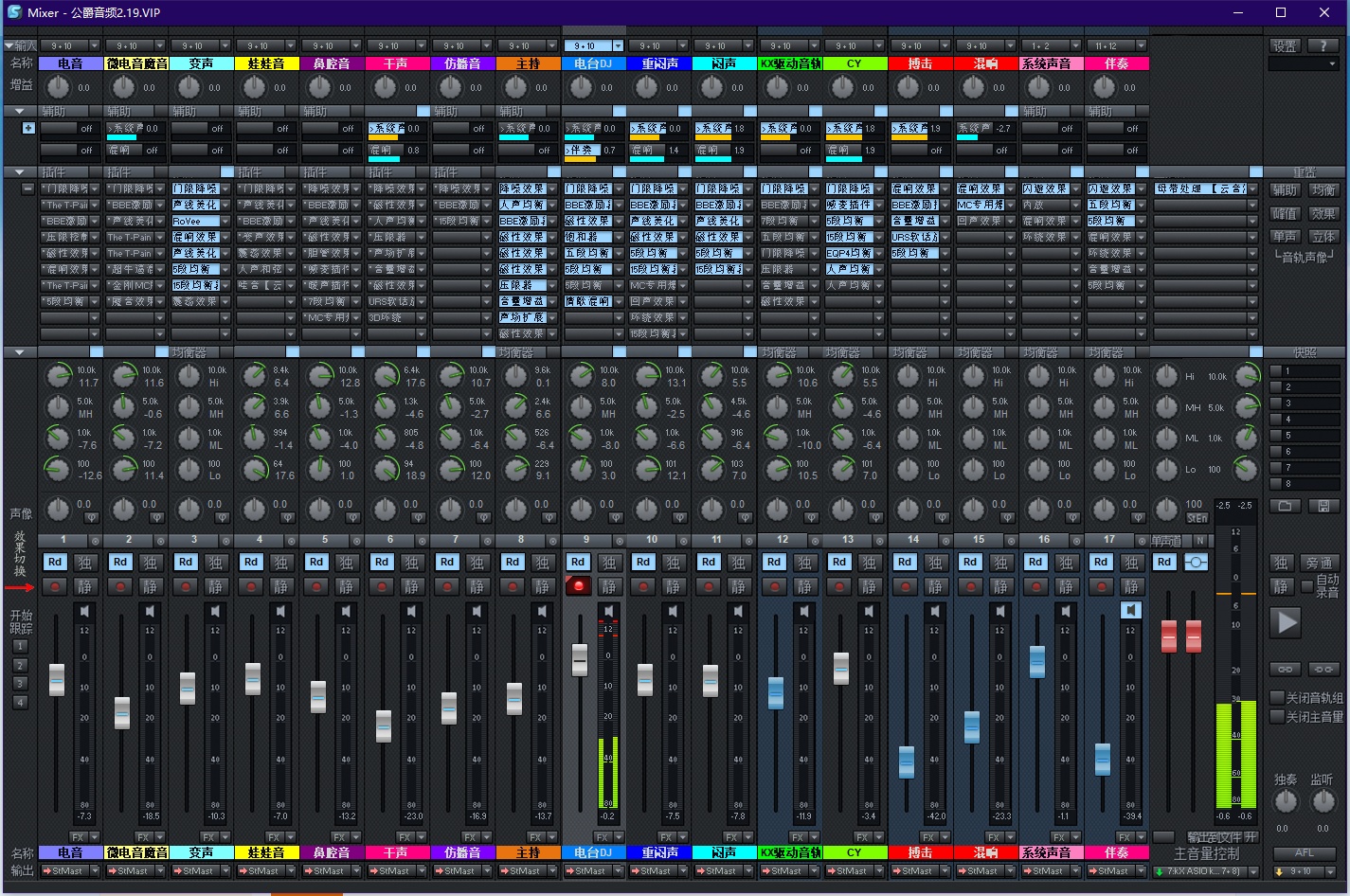Click the help question mark button
Image resolution: width=1350 pixels, height=896 pixels.
pyautogui.click(x=1323, y=45)
